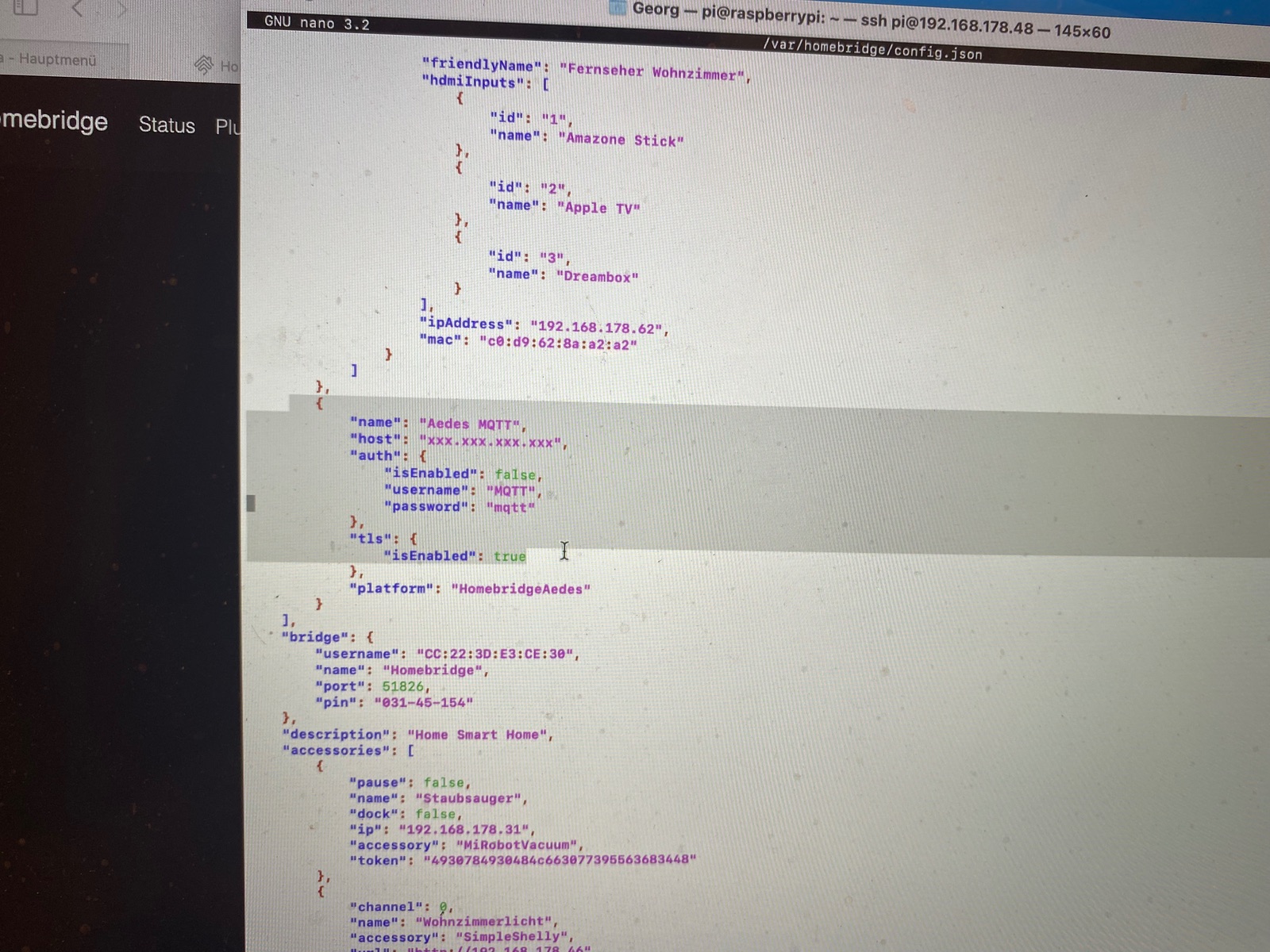Click the Homebridge tab favicon
The image size is (1270, 952).
(204, 65)
